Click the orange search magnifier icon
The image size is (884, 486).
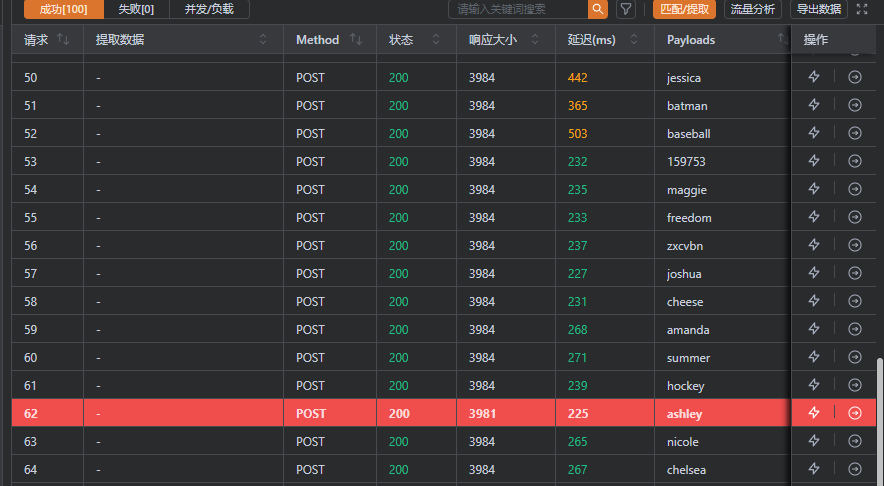coord(597,9)
